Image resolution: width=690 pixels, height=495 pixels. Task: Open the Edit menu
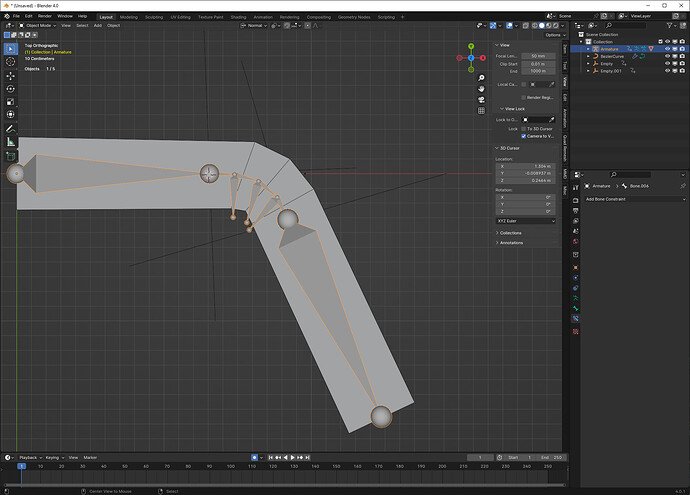coord(29,16)
